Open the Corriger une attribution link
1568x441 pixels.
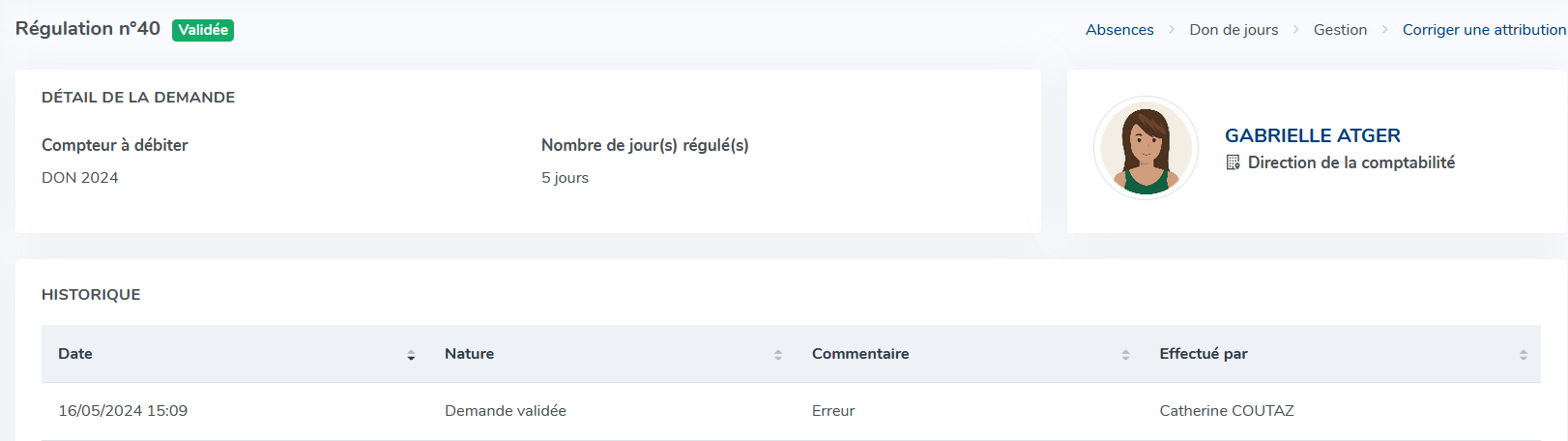(x=1484, y=30)
